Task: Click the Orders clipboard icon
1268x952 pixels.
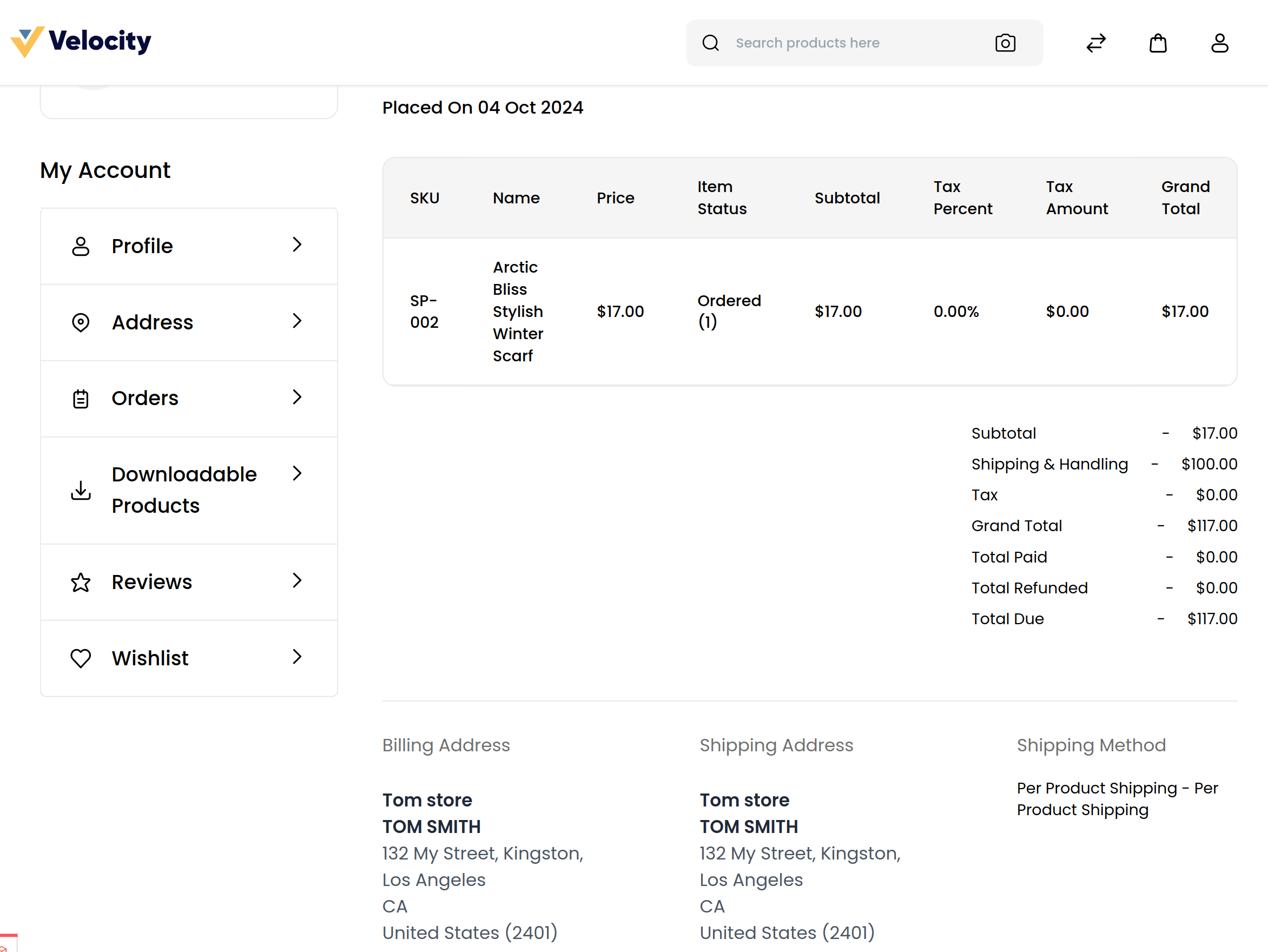Action: [x=81, y=398]
